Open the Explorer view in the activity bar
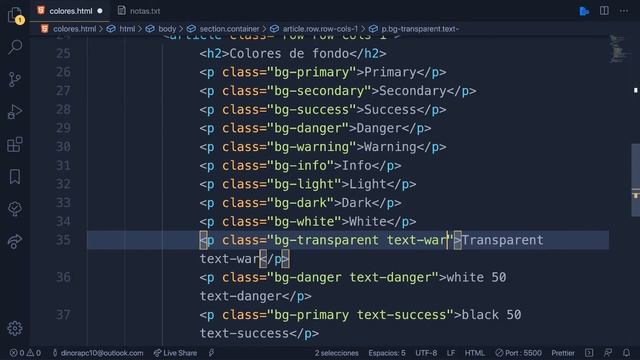Image resolution: width=640 pixels, height=360 pixels. point(15,15)
